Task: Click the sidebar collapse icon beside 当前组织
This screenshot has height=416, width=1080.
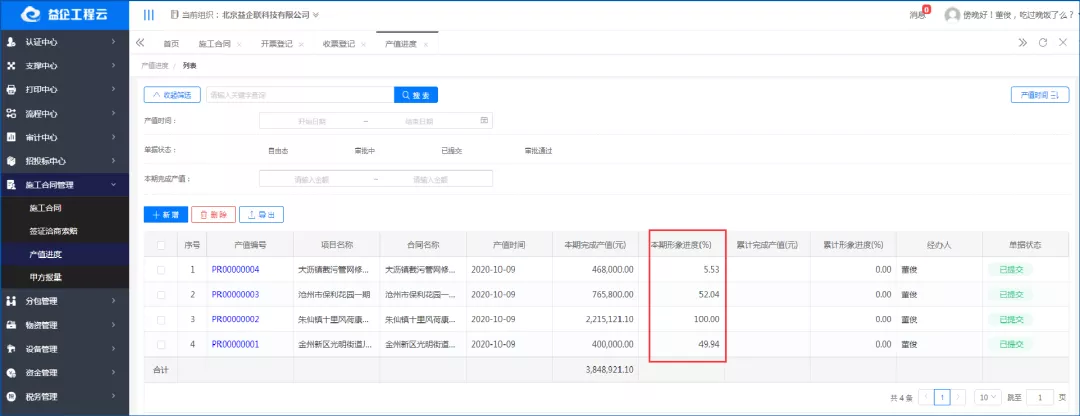Action: tap(148, 14)
